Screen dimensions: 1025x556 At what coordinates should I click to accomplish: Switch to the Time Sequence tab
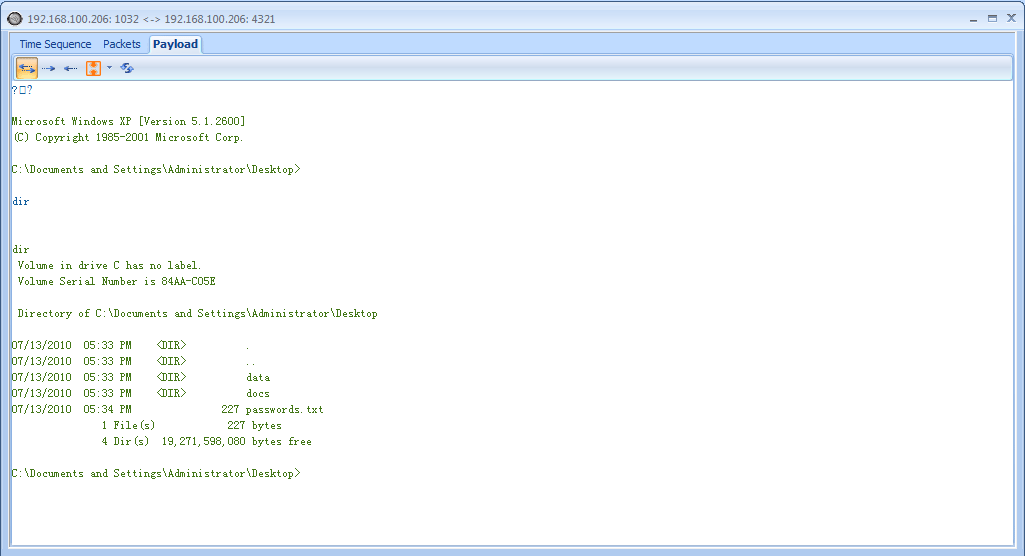point(55,44)
